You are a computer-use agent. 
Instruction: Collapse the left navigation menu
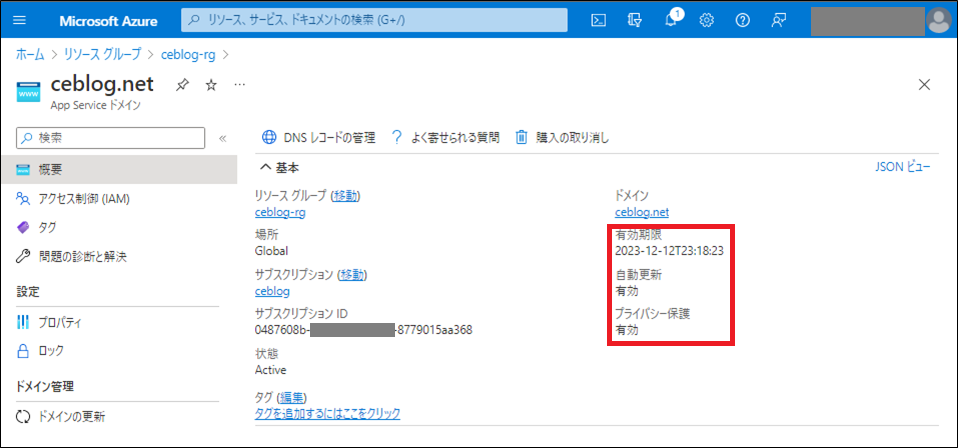pyautogui.click(x=222, y=138)
